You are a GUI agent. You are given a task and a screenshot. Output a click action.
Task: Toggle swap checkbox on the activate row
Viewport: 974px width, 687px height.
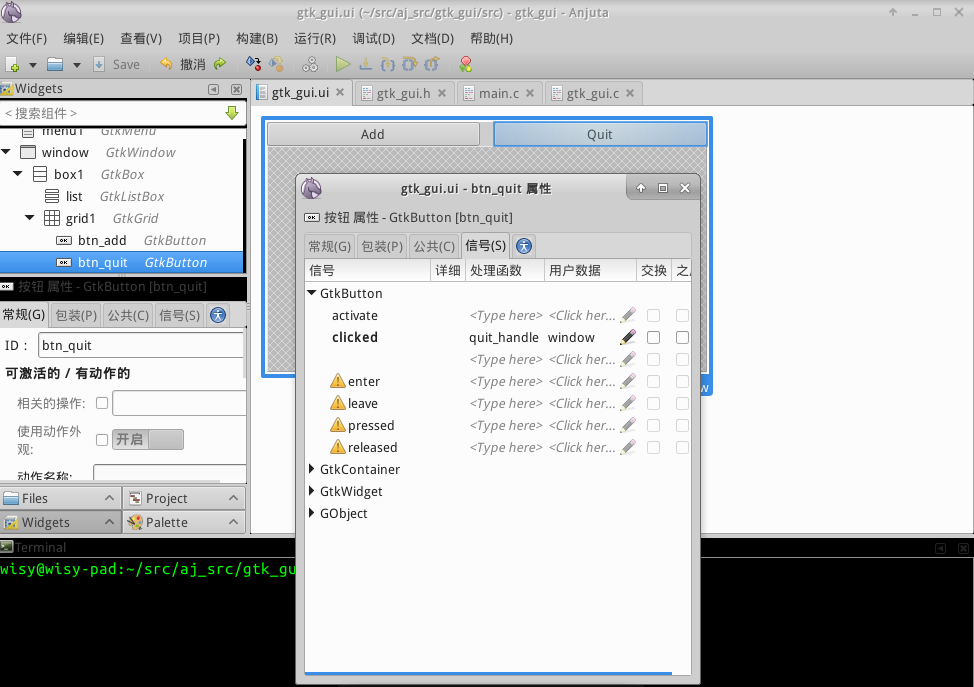coord(653,316)
